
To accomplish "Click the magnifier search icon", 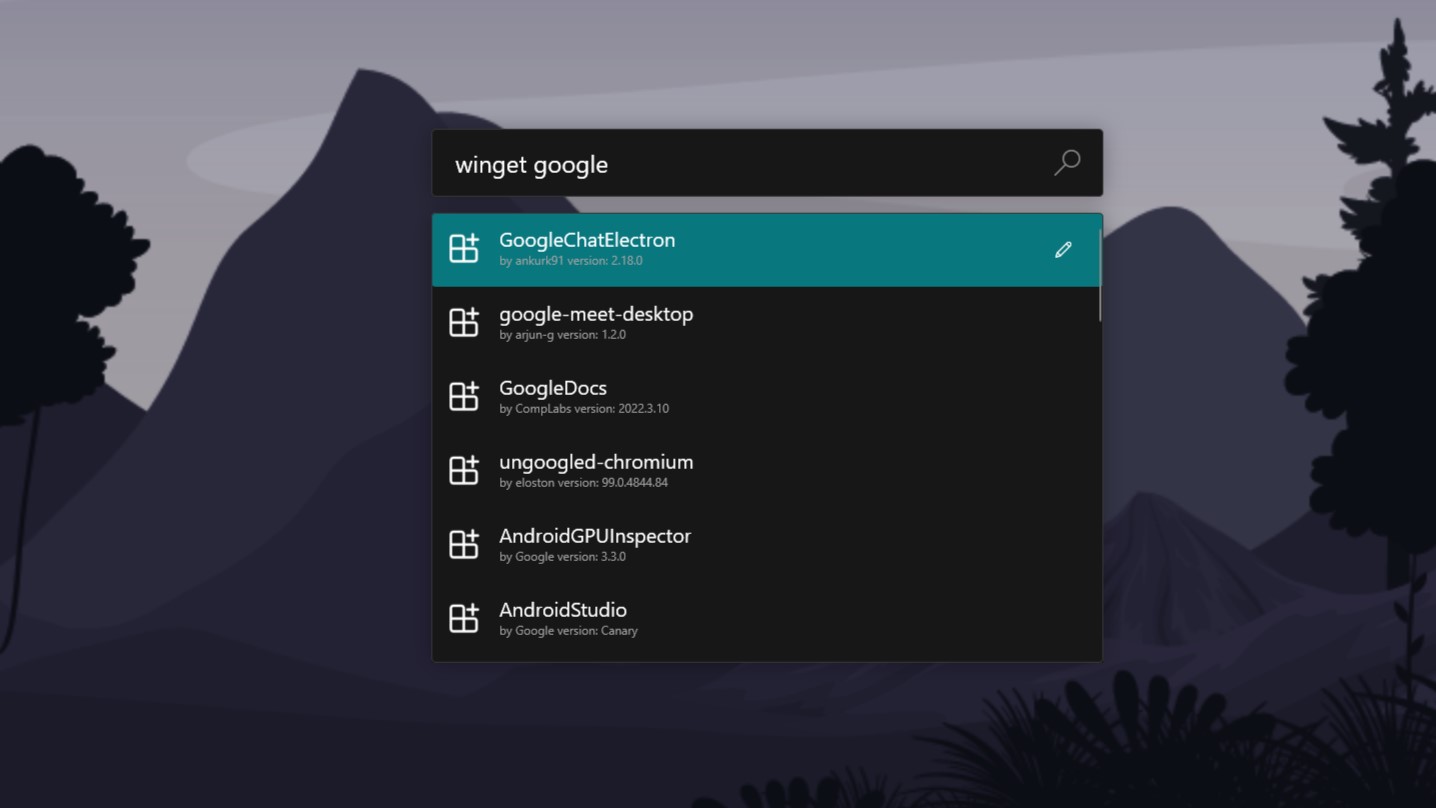I will pyautogui.click(x=1067, y=162).
